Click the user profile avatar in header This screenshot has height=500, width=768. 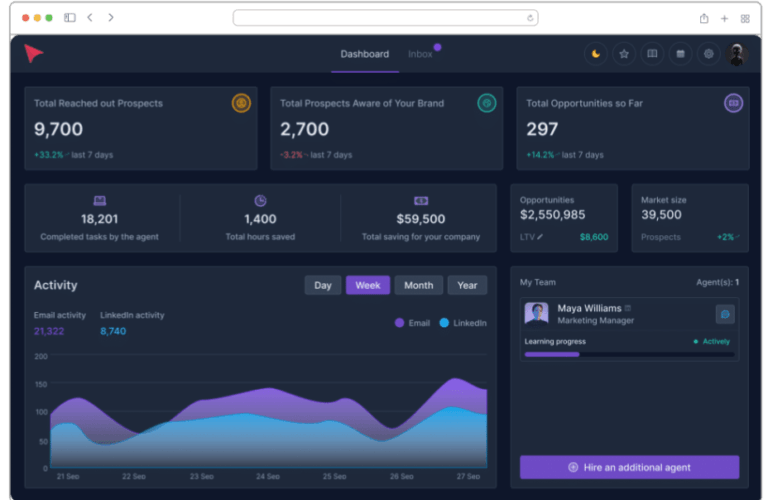click(737, 54)
